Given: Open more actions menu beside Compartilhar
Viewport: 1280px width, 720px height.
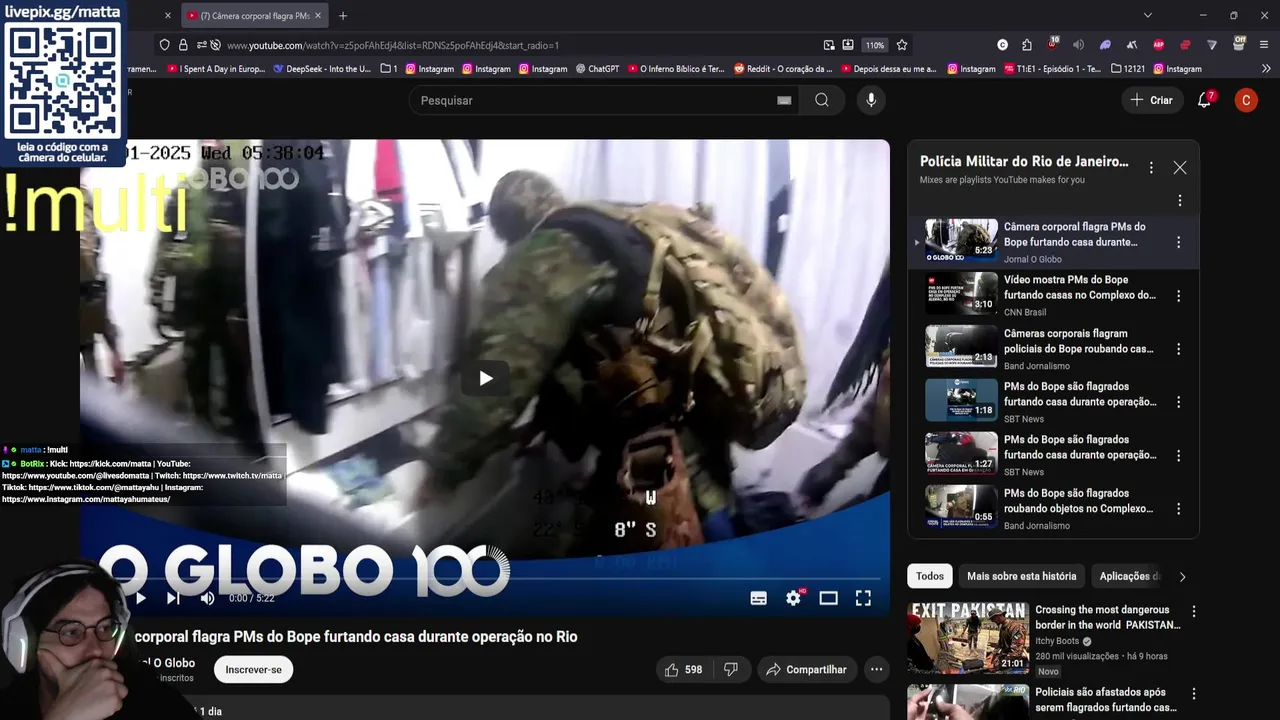Looking at the screenshot, I should (876, 670).
